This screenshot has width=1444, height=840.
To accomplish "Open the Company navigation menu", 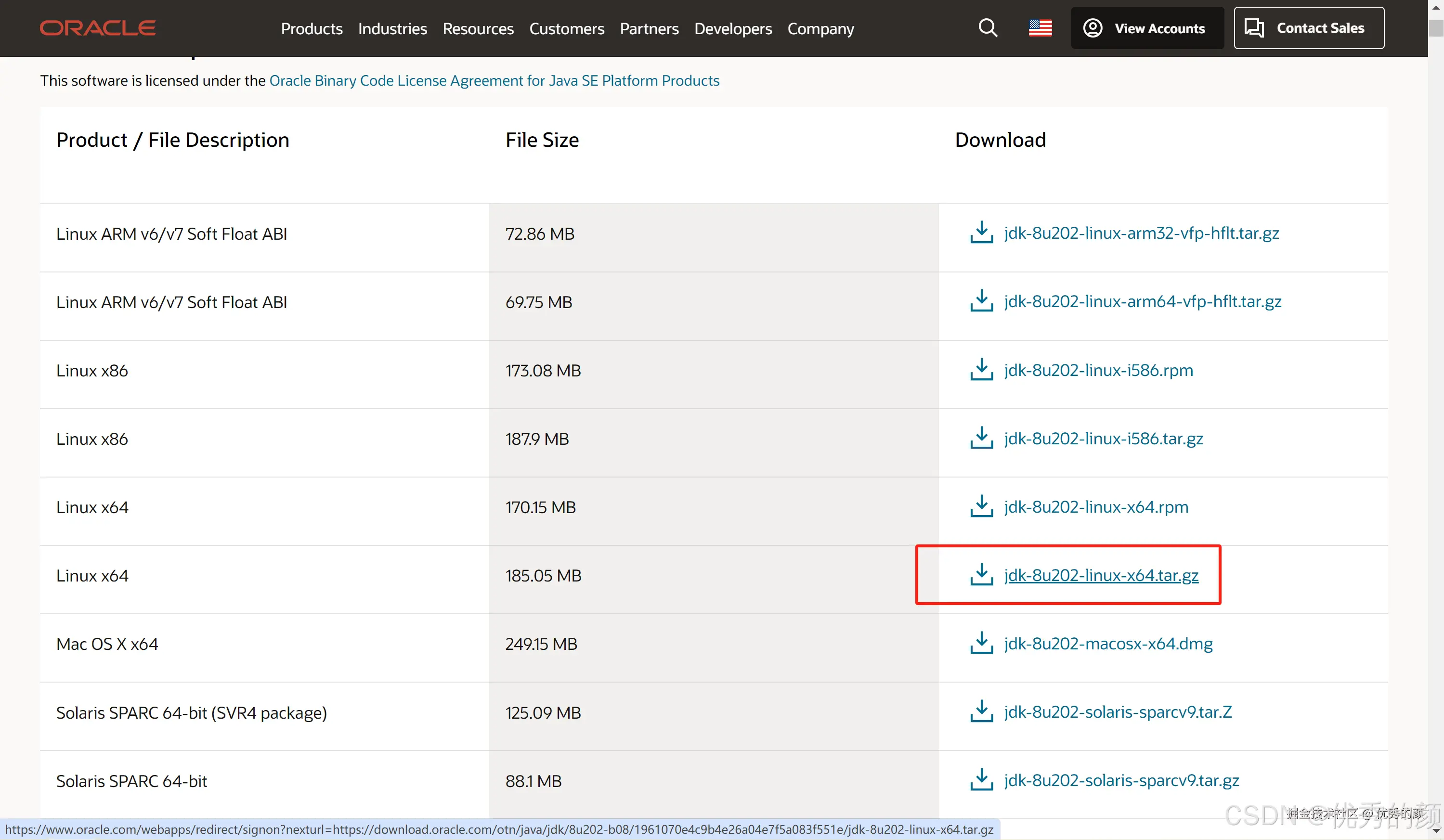I will tap(820, 29).
